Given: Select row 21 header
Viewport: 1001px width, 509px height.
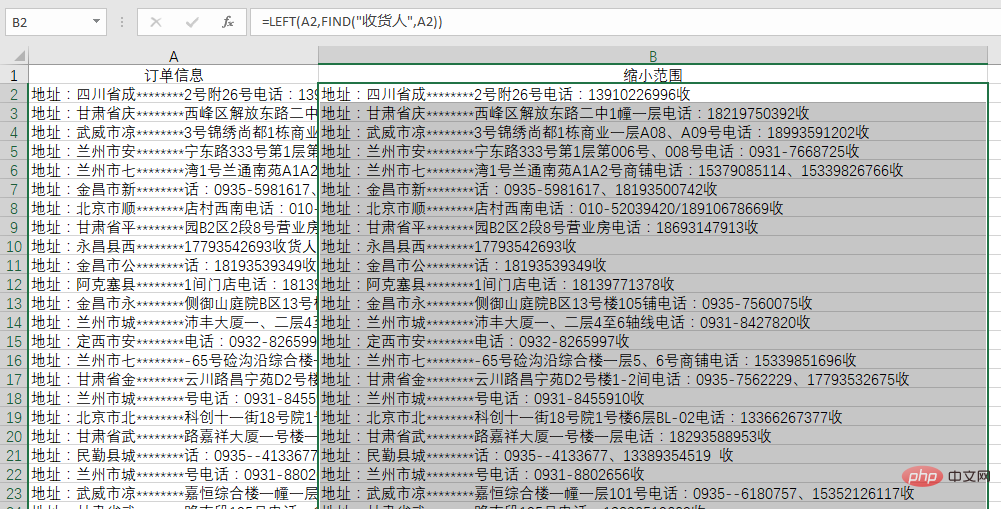Looking at the screenshot, I should tap(14, 455).
